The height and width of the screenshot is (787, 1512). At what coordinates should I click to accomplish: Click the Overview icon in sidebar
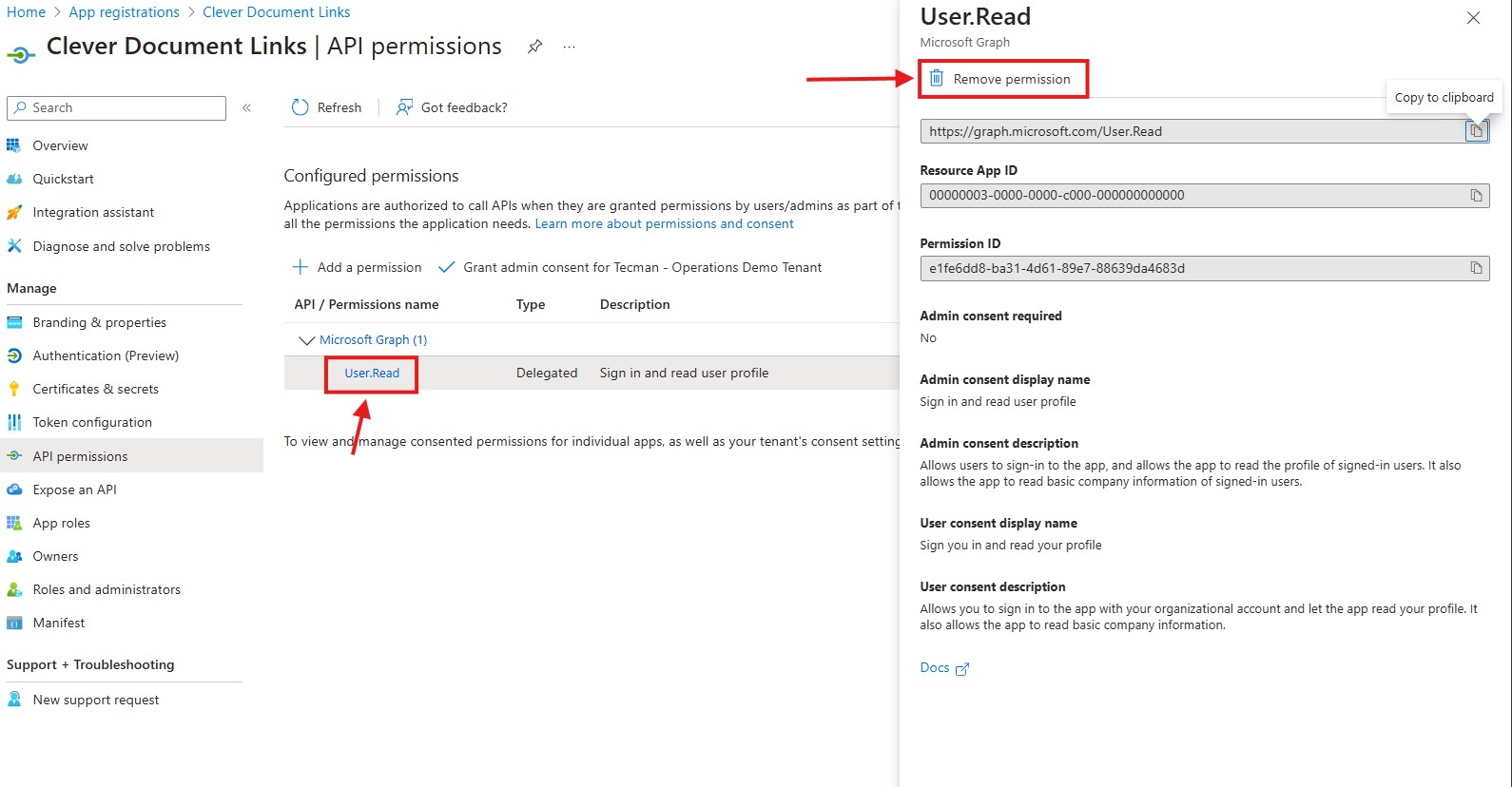point(13,145)
